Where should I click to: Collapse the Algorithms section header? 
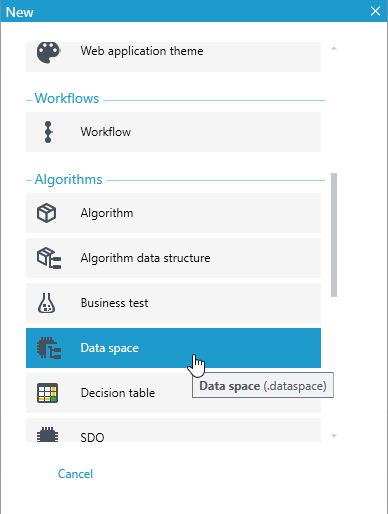[x=68, y=179]
